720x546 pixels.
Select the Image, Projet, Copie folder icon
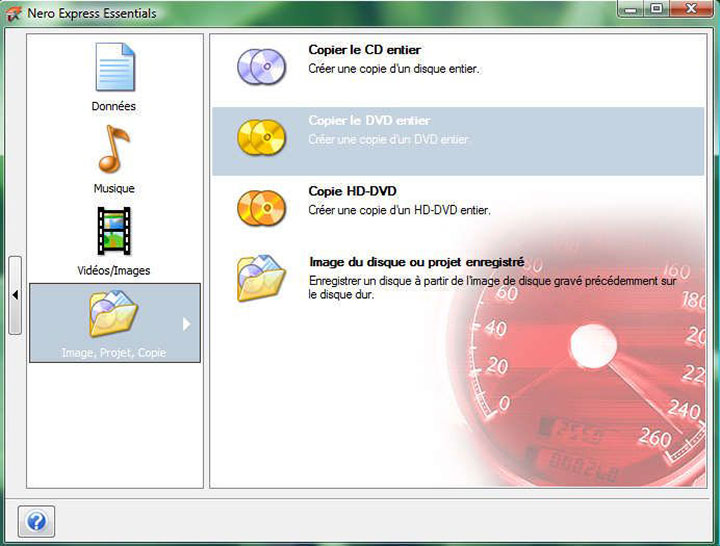point(113,313)
